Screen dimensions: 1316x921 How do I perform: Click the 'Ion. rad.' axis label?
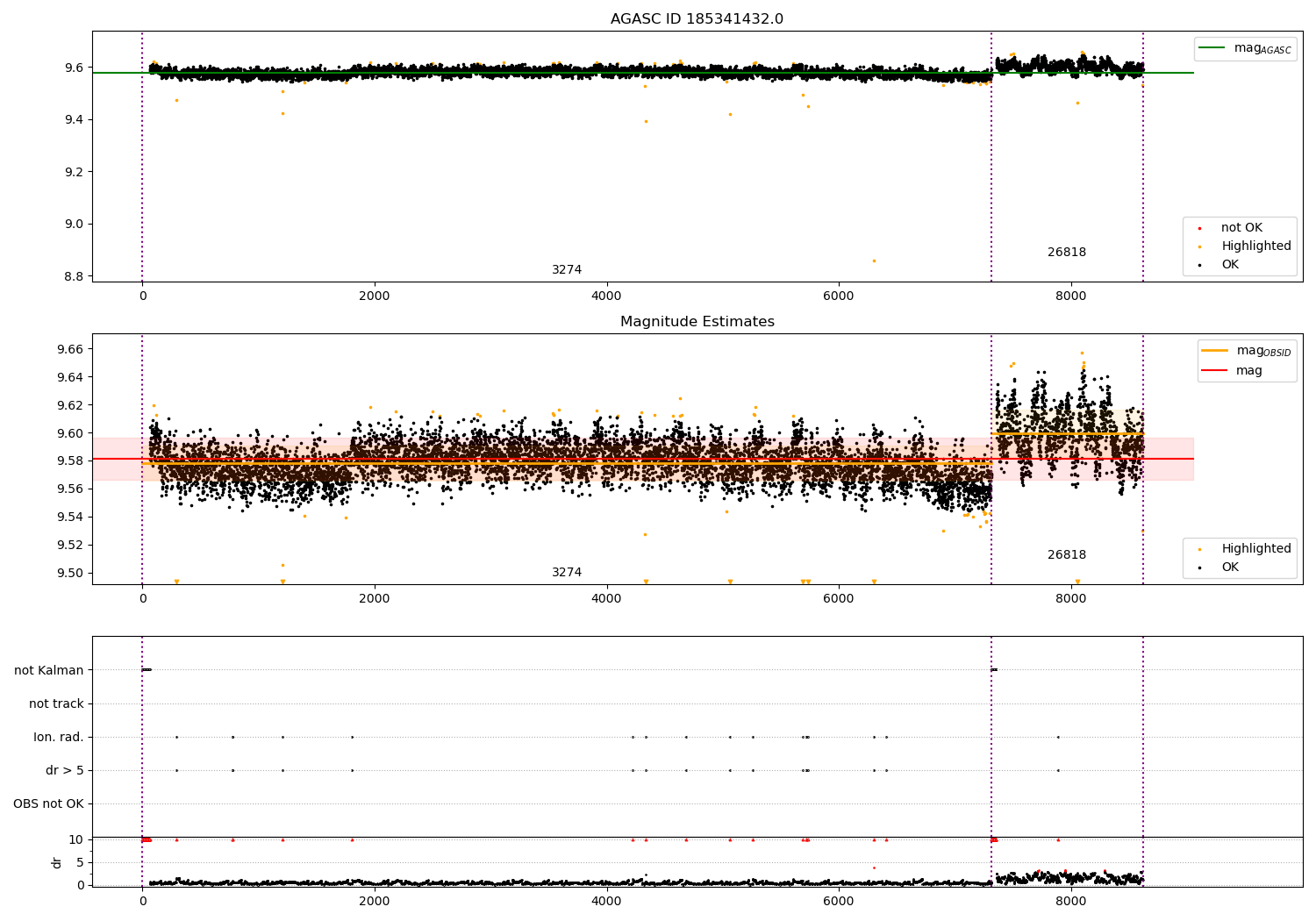pos(59,738)
